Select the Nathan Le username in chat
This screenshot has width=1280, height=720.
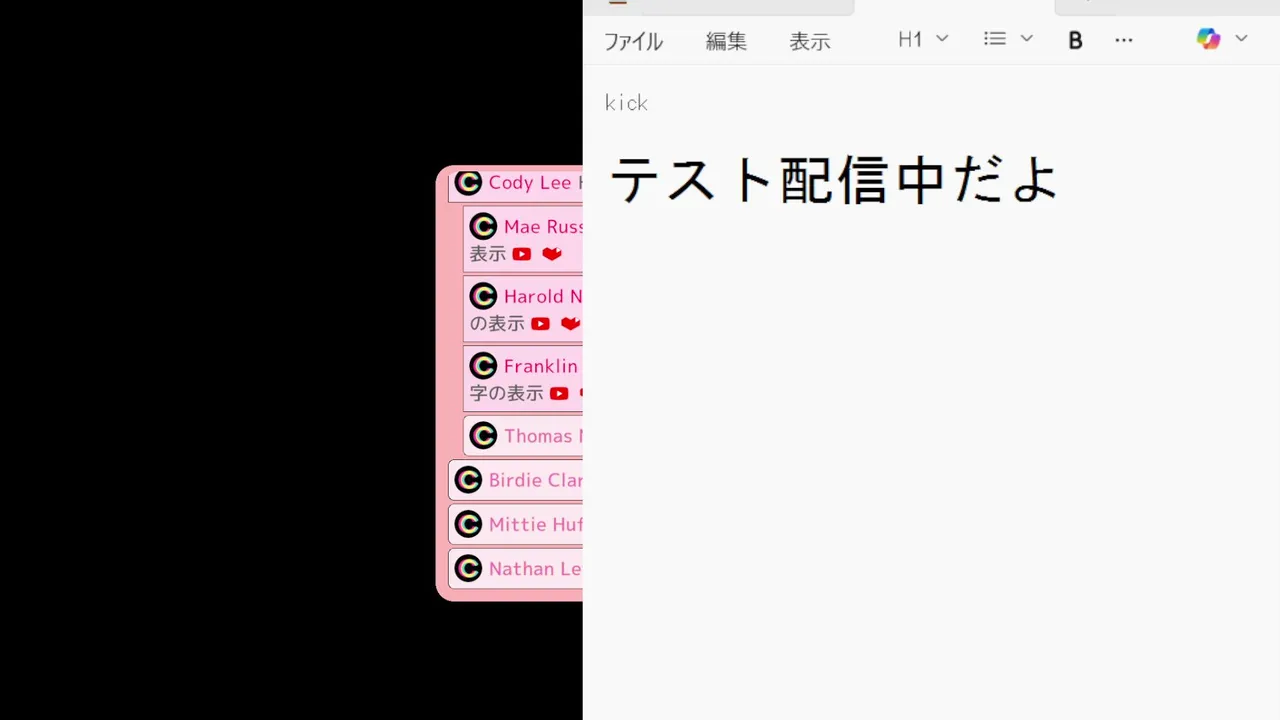tap(535, 569)
